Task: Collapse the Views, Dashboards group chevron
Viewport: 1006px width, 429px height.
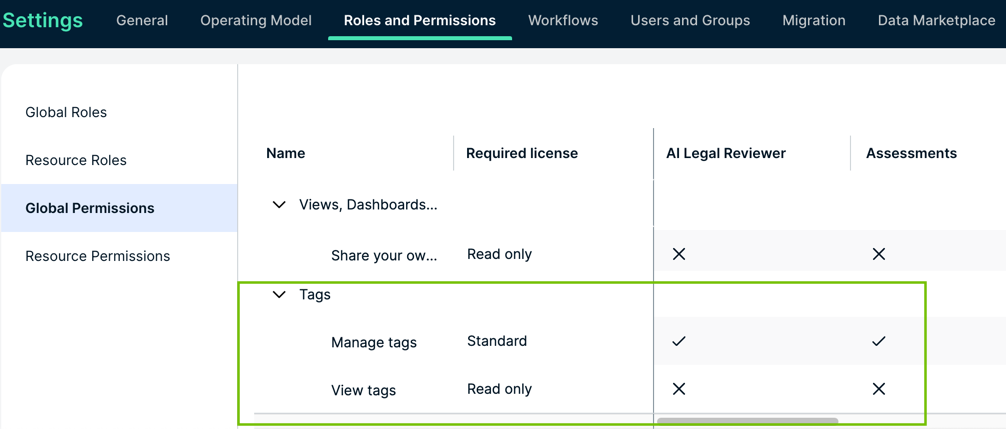Action: (279, 205)
